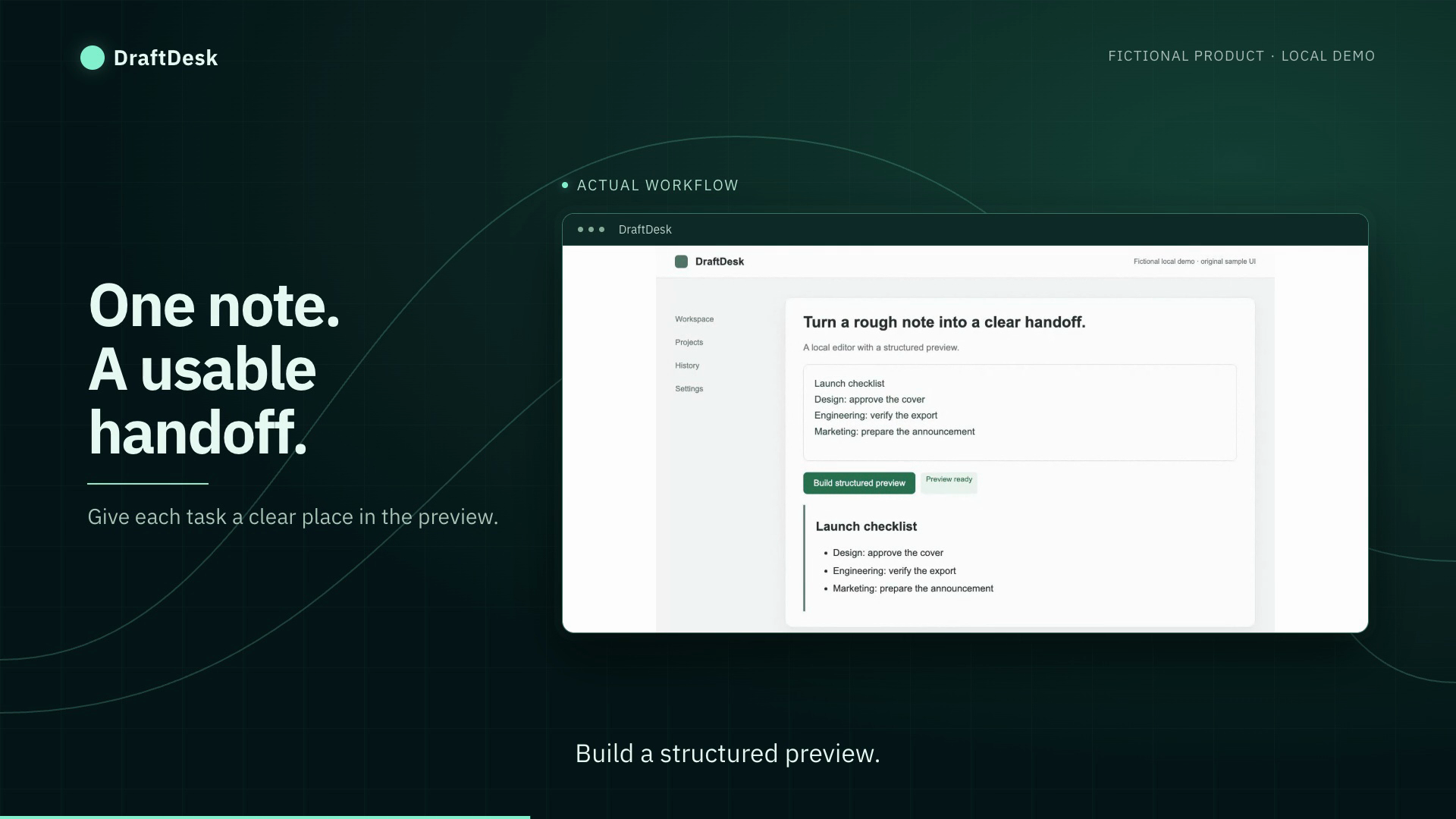Viewport: 1456px width, 819px height.
Task: Click the DraftDesk window title text
Action: pos(645,230)
